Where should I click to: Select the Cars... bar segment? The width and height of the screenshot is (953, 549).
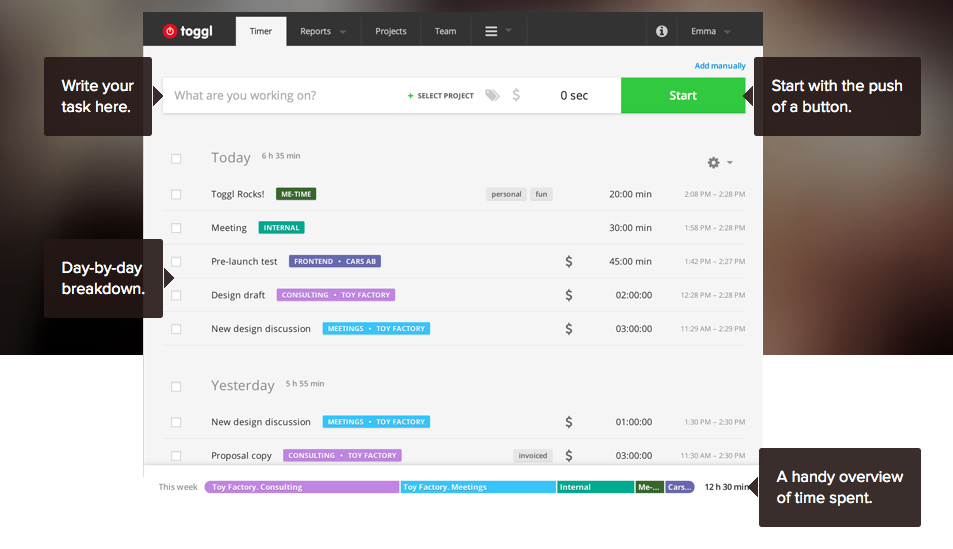pyautogui.click(x=680, y=487)
